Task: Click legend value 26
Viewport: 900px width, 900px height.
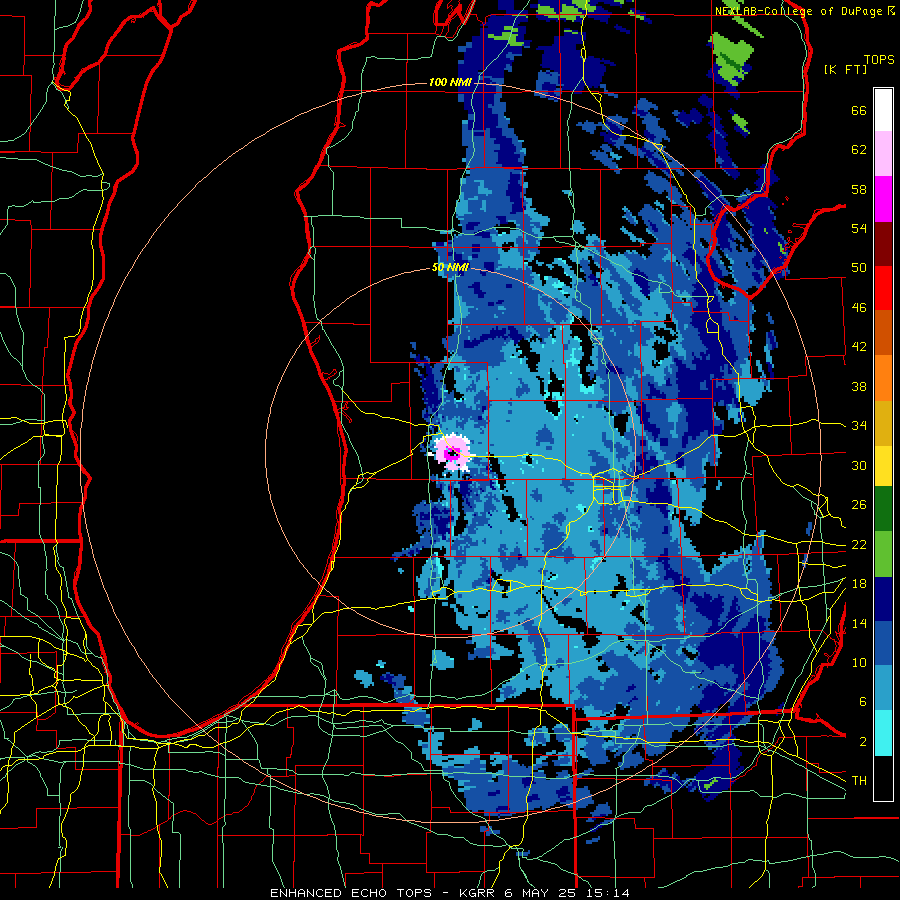Action: click(x=859, y=505)
